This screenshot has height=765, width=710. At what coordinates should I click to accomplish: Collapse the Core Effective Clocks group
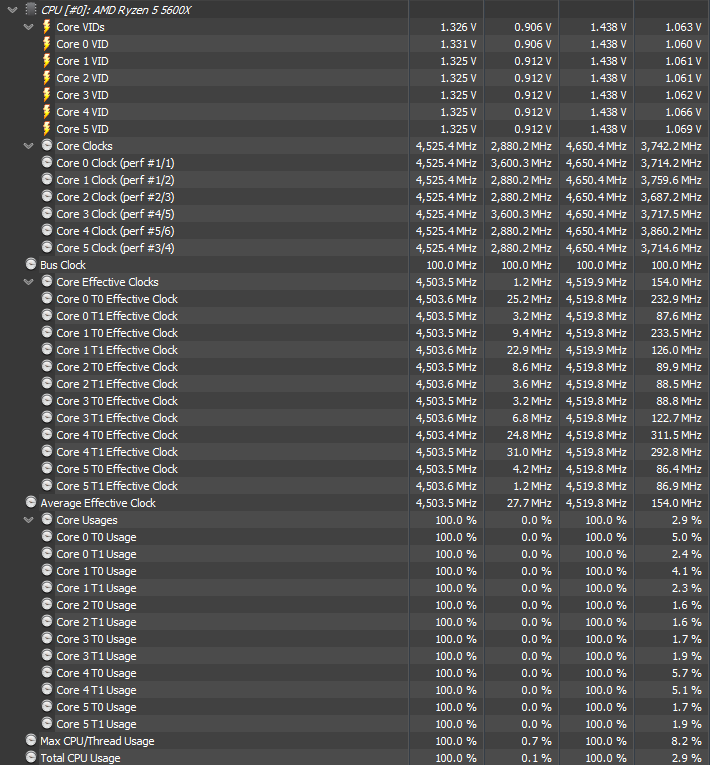[29, 282]
